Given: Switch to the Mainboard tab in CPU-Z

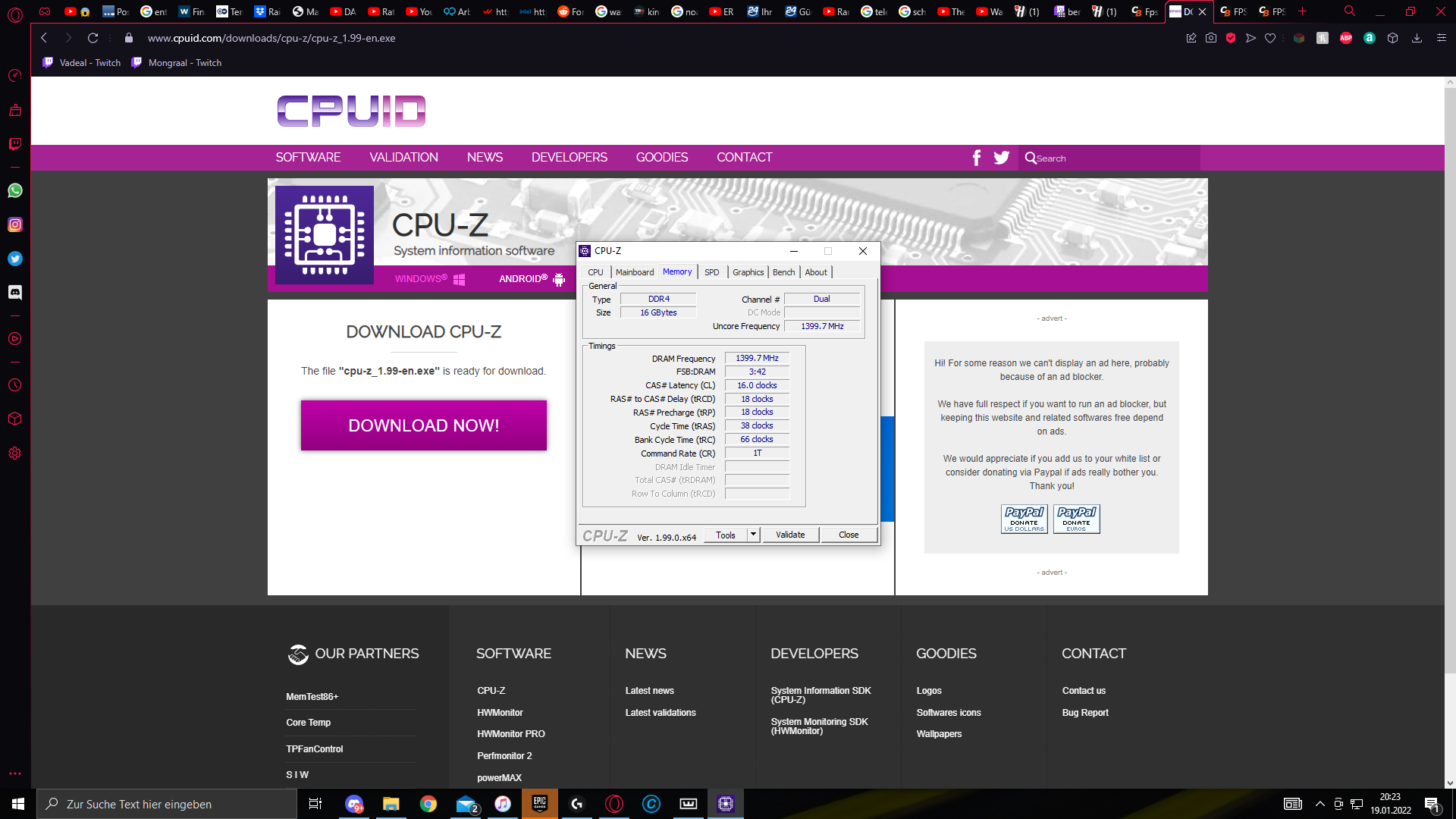Looking at the screenshot, I should [x=634, y=272].
